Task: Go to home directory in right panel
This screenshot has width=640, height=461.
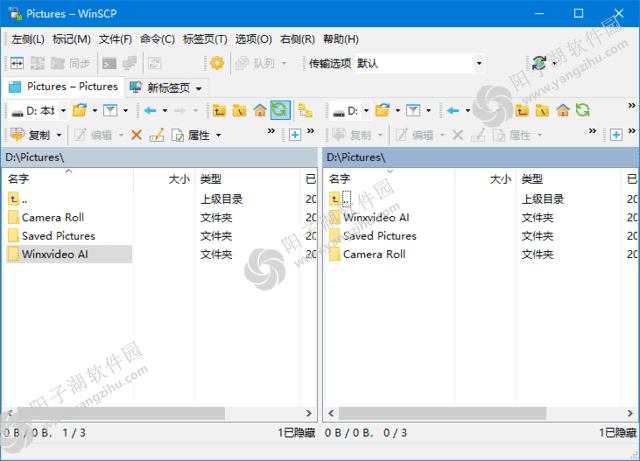Action: (x=562, y=110)
